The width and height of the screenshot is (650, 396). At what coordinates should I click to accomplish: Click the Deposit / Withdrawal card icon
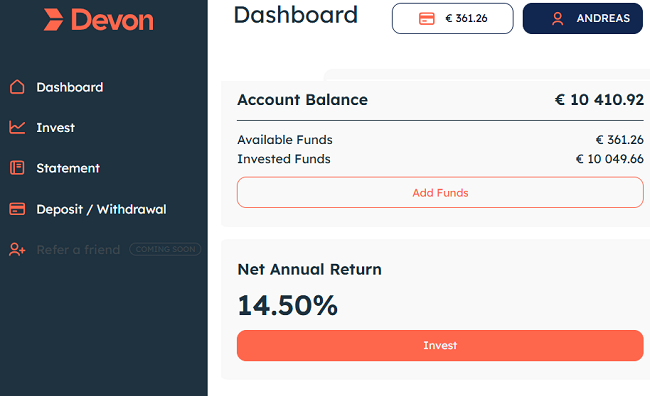(x=17, y=209)
